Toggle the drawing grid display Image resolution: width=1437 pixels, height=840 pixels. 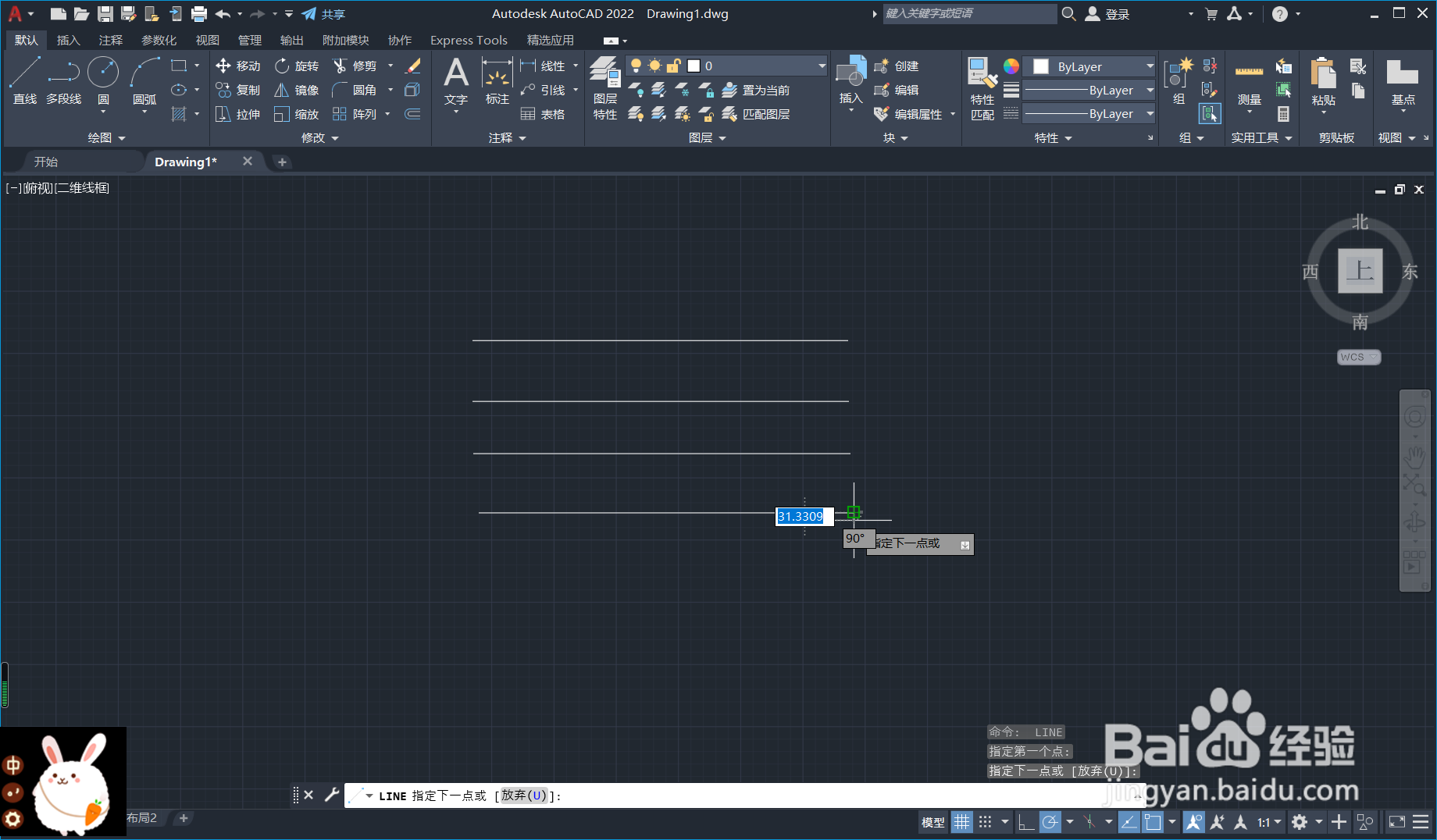962,822
